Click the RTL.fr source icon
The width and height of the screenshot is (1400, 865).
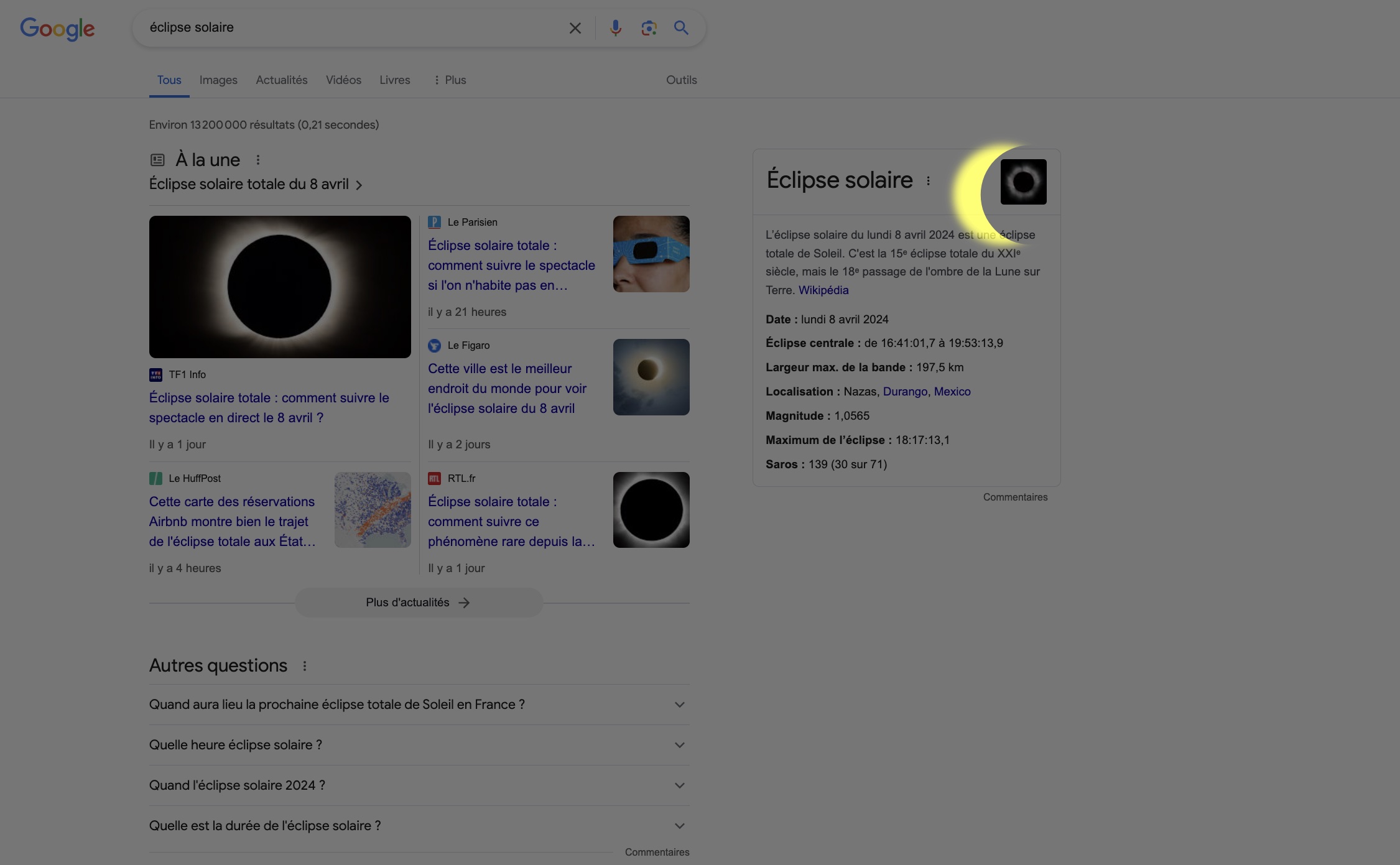coord(434,478)
